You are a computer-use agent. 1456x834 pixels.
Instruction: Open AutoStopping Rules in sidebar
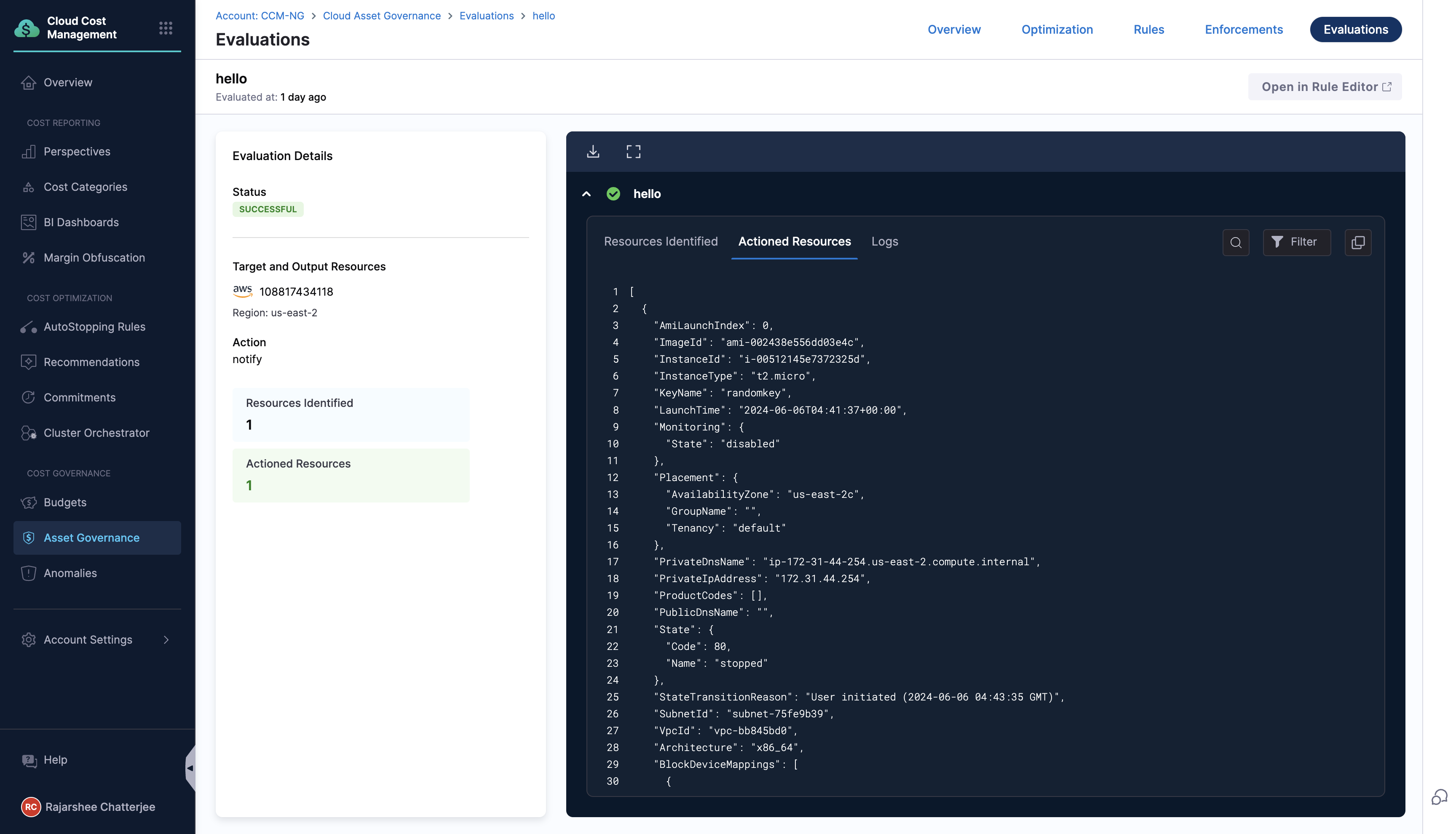click(x=94, y=326)
